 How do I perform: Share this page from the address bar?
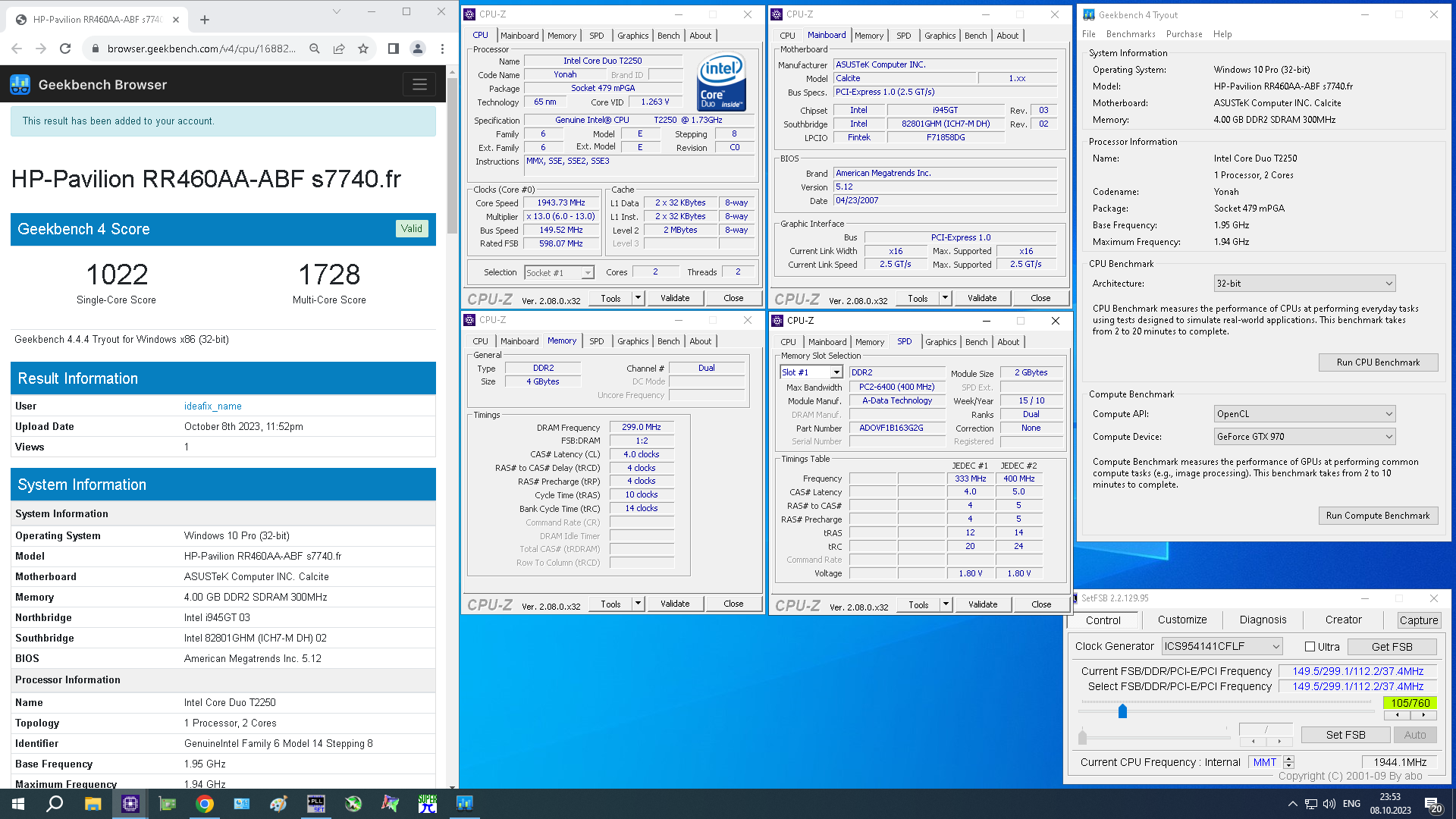pyautogui.click(x=339, y=49)
